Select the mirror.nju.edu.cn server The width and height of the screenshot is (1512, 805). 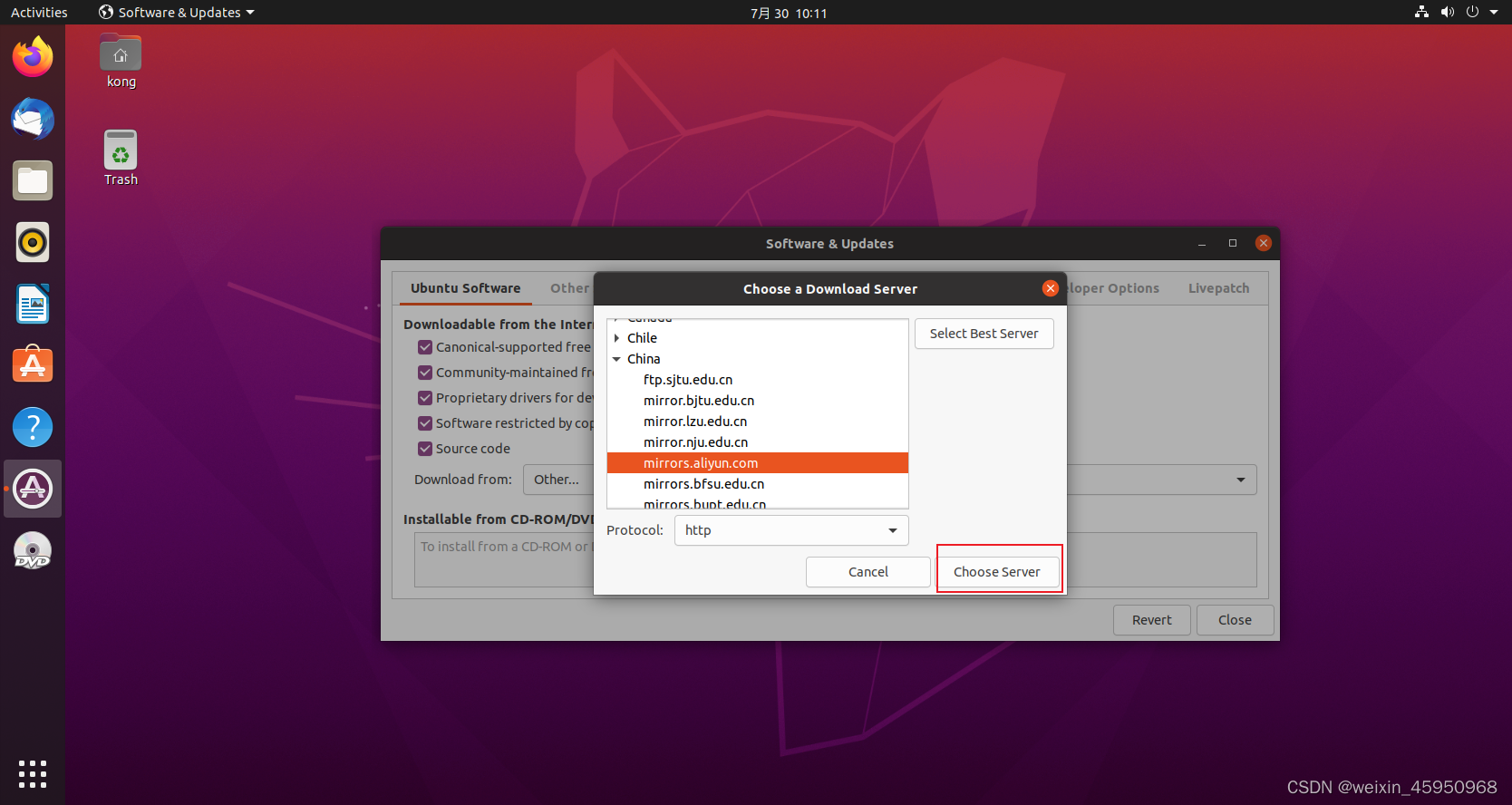pos(758,442)
